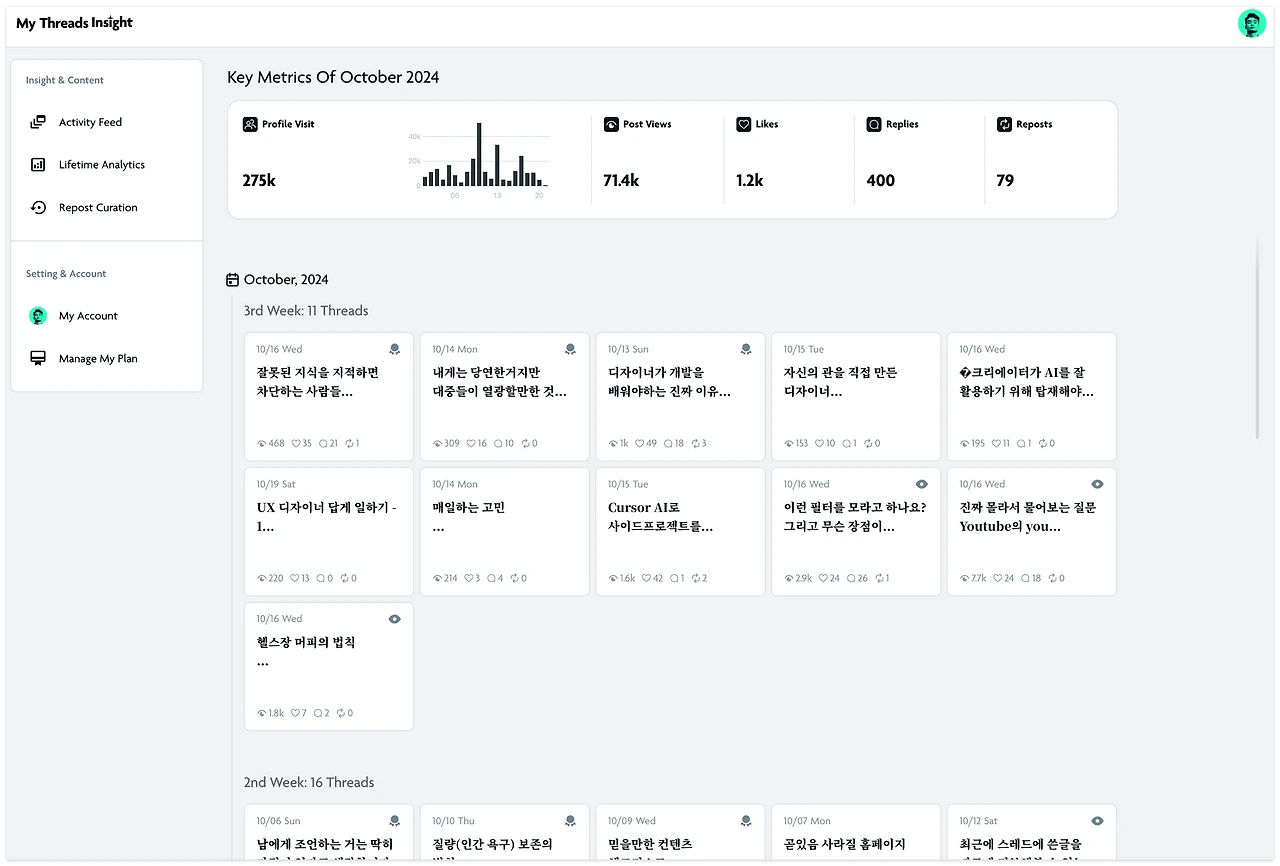
Task: Open the thread 이런 필터를 모라고 하나요?
Action: point(856,532)
